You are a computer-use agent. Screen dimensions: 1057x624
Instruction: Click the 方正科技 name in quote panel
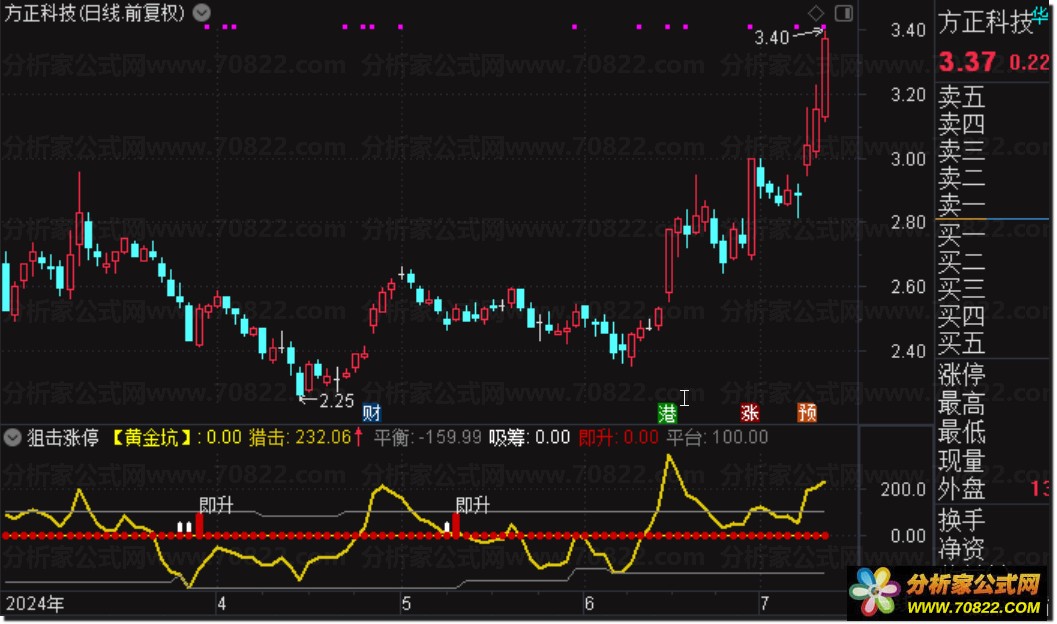[x=985, y=22]
